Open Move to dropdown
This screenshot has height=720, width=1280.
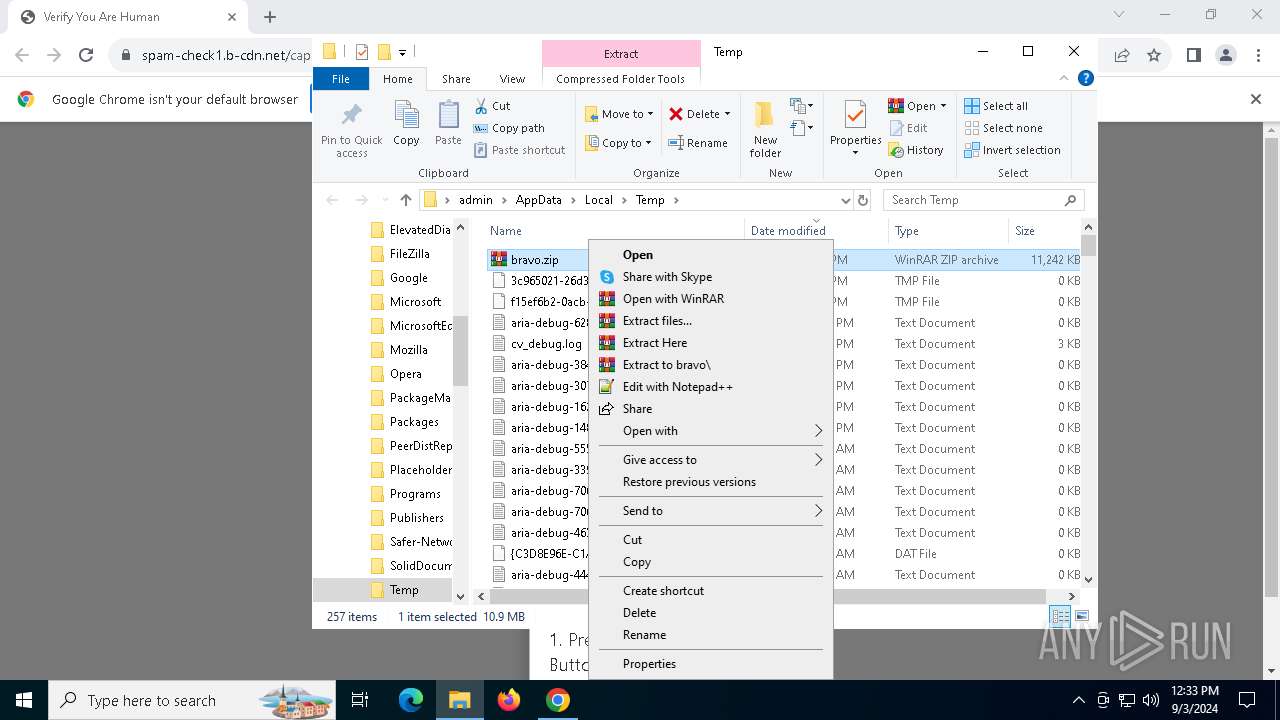619,114
